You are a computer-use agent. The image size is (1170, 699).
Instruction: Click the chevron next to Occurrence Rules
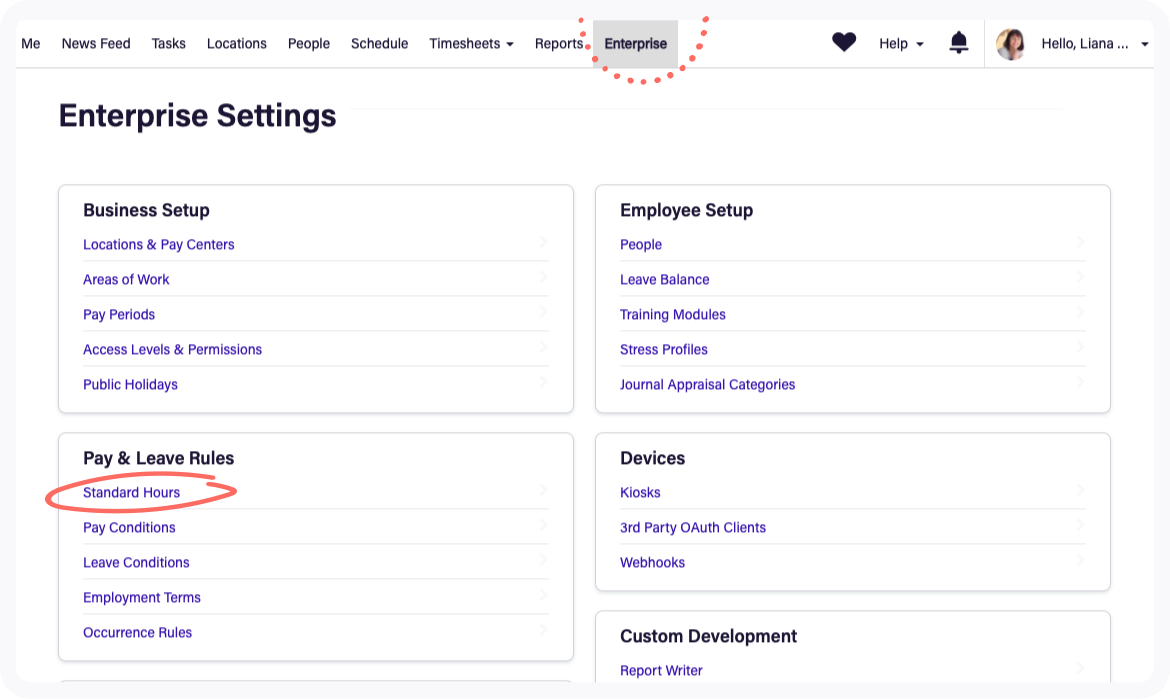[544, 630]
